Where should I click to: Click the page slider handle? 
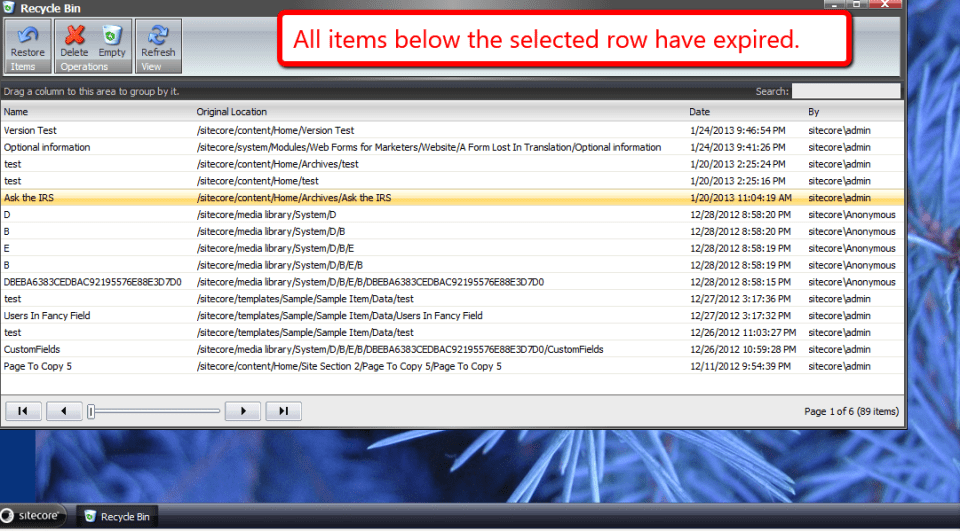(x=91, y=411)
